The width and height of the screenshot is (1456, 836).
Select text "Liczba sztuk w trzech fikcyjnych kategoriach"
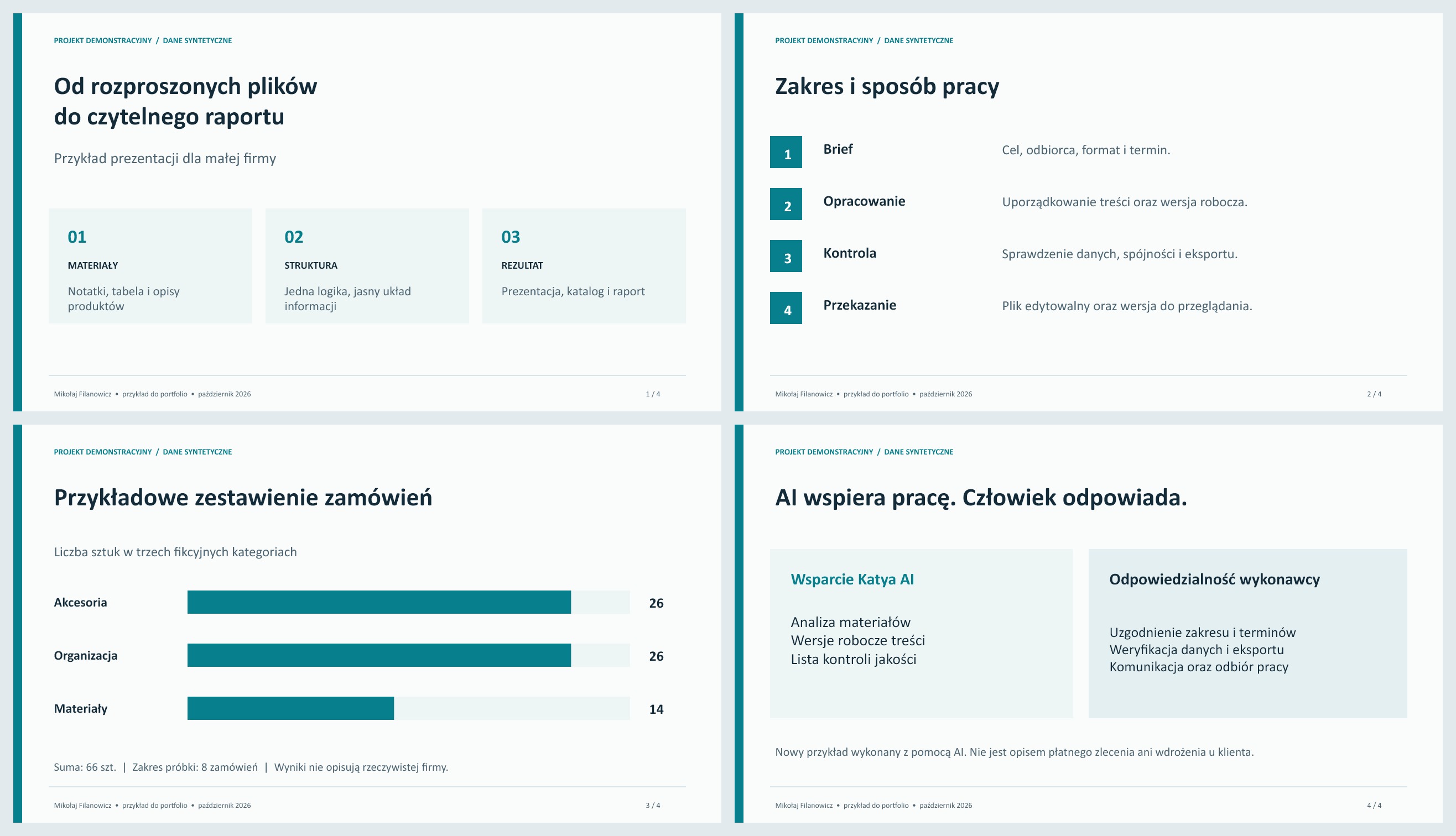click(x=175, y=552)
